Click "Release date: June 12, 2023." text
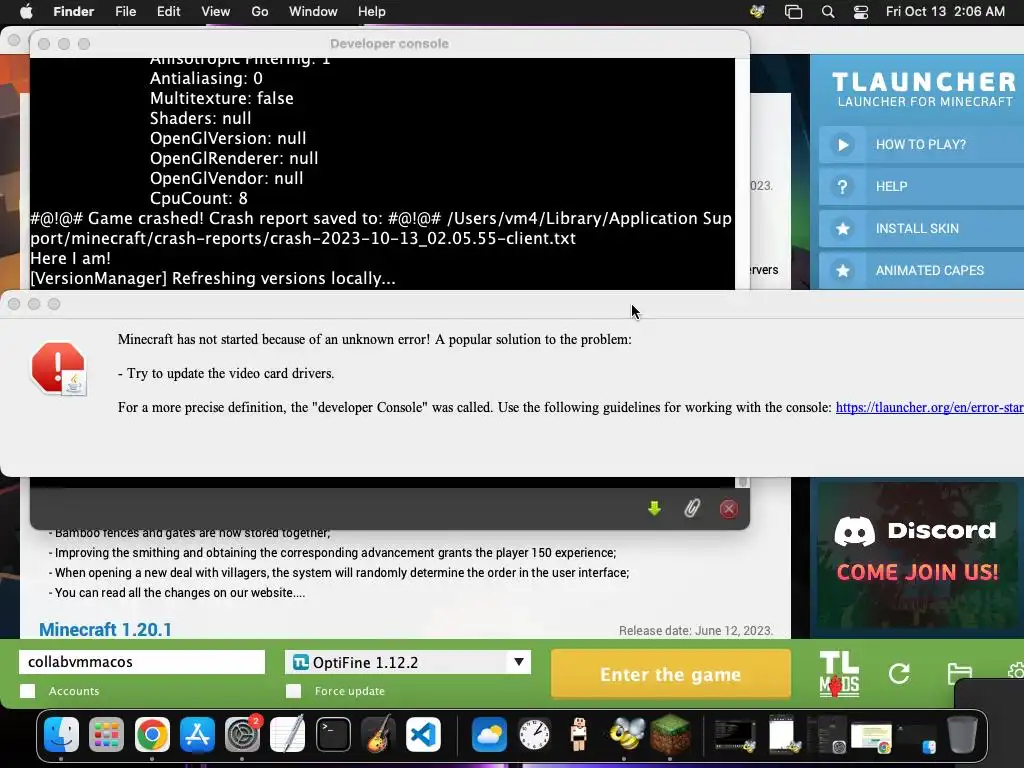 pyautogui.click(x=696, y=631)
